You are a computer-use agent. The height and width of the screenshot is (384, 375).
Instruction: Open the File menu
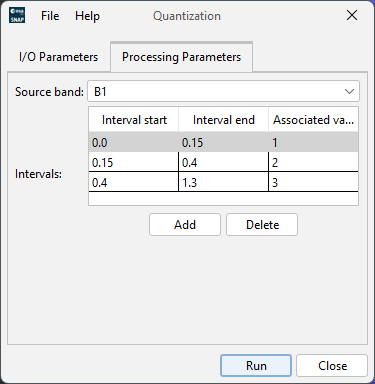click(50, 16)
